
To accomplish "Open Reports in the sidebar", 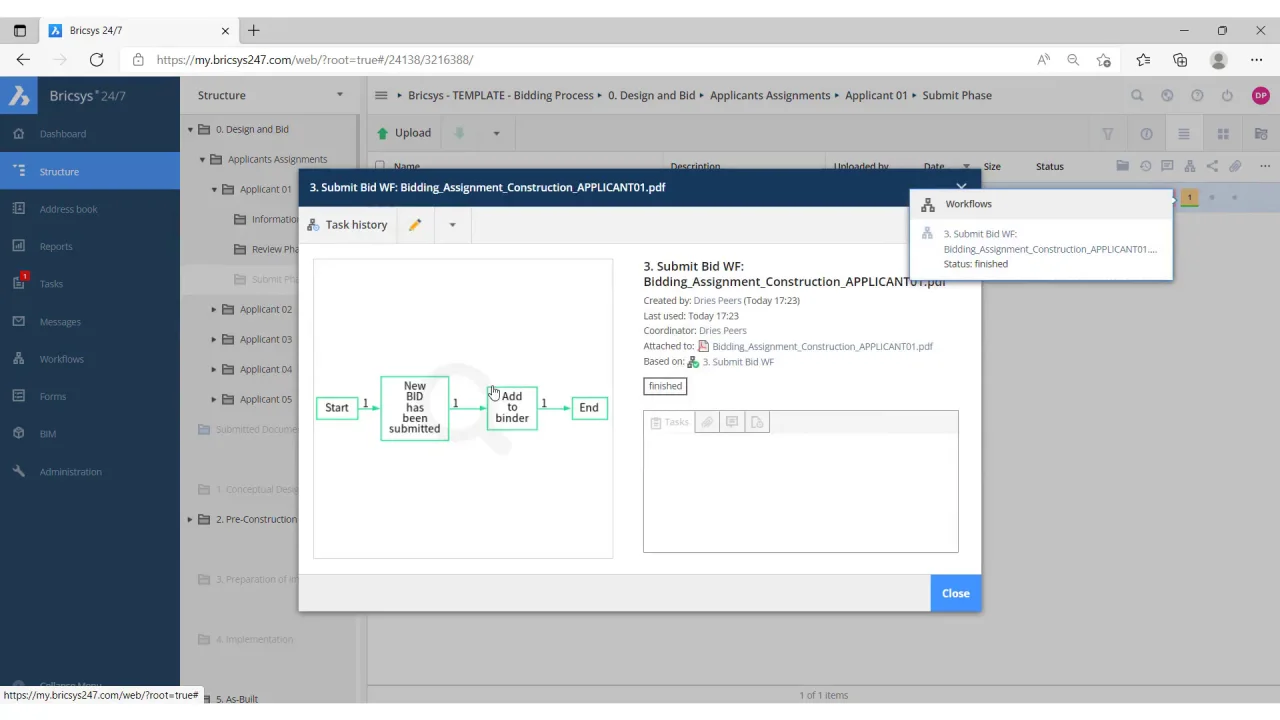I will (x=56, y=246).
